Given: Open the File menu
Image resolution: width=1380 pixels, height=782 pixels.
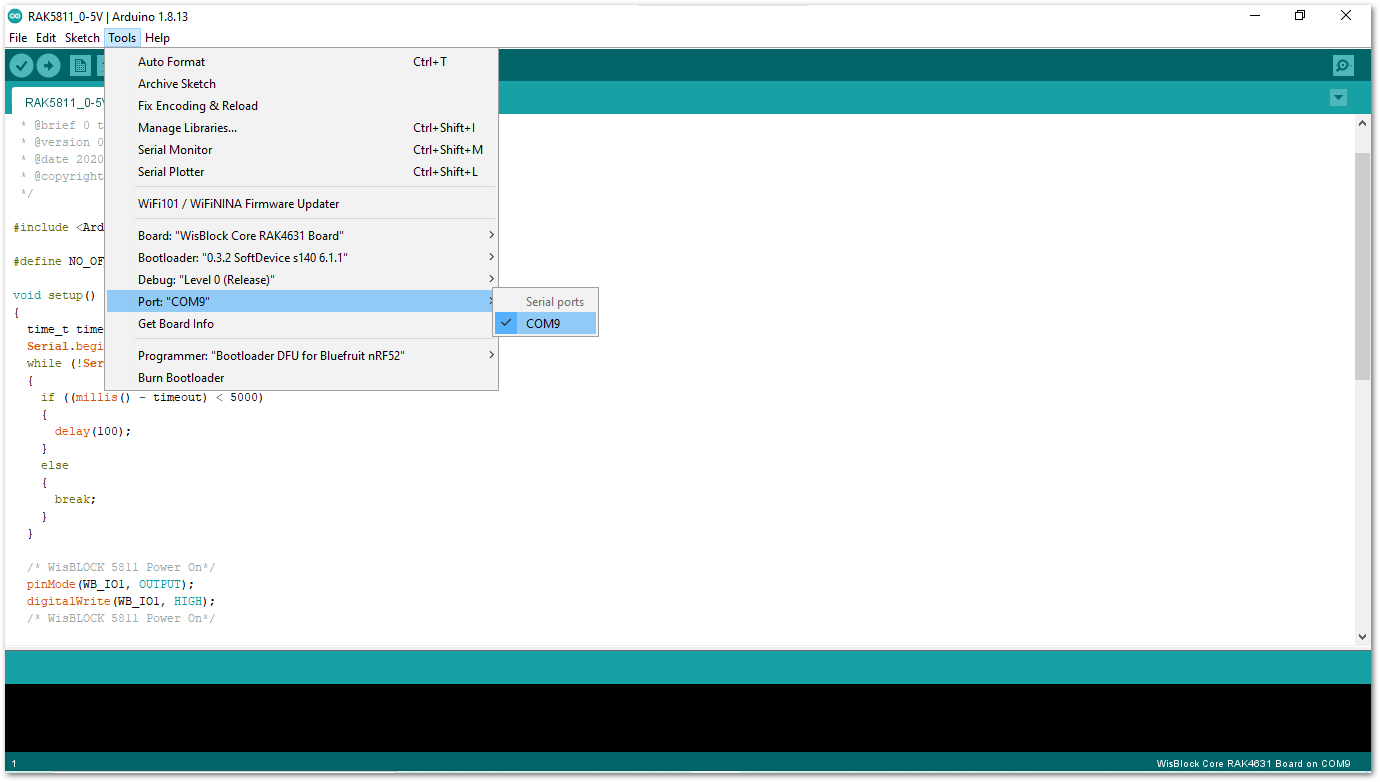Looking at the screenshot, I should (x=18, y=38).
